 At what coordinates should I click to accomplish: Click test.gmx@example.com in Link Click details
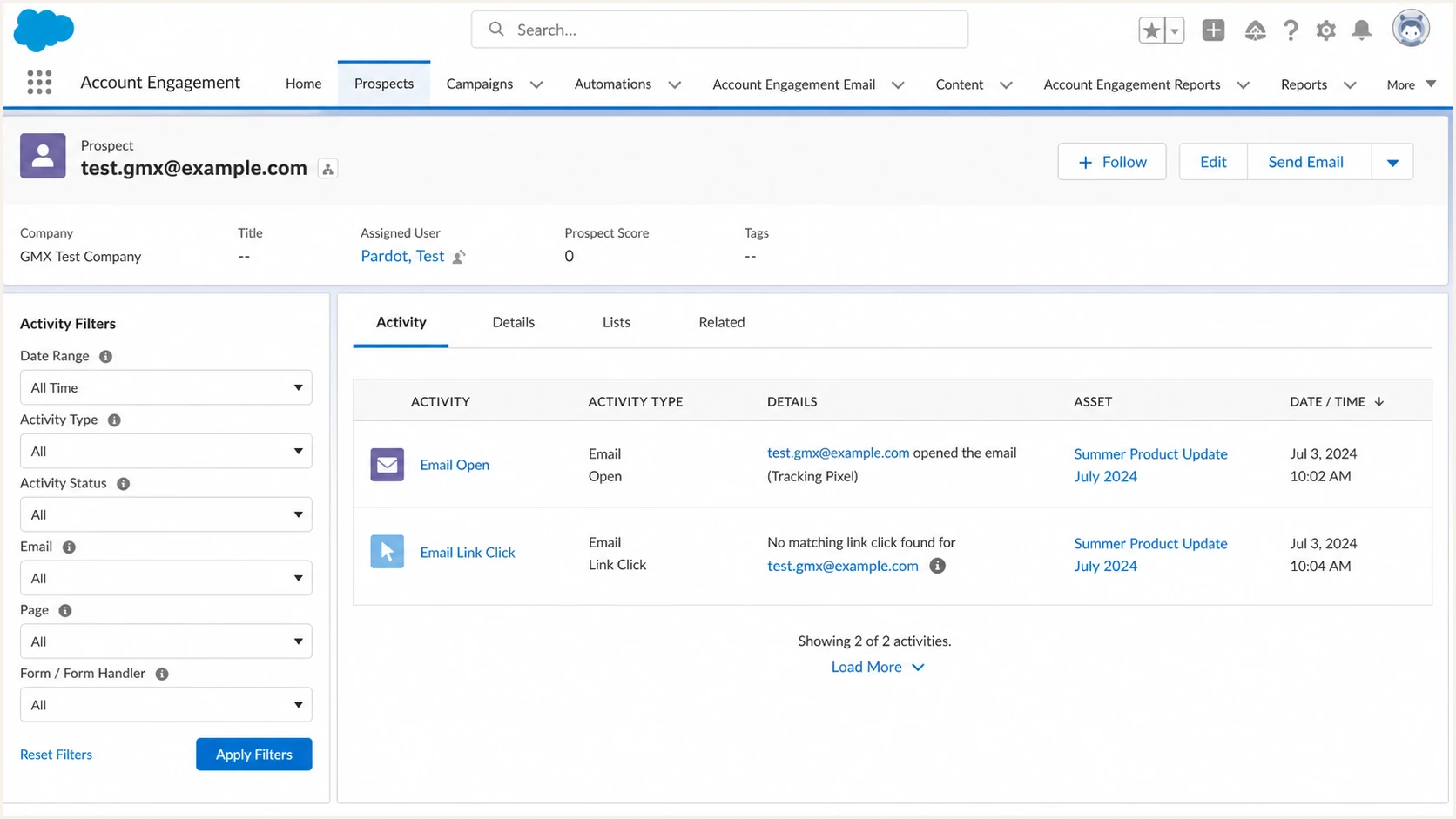[x=842, y=566]
